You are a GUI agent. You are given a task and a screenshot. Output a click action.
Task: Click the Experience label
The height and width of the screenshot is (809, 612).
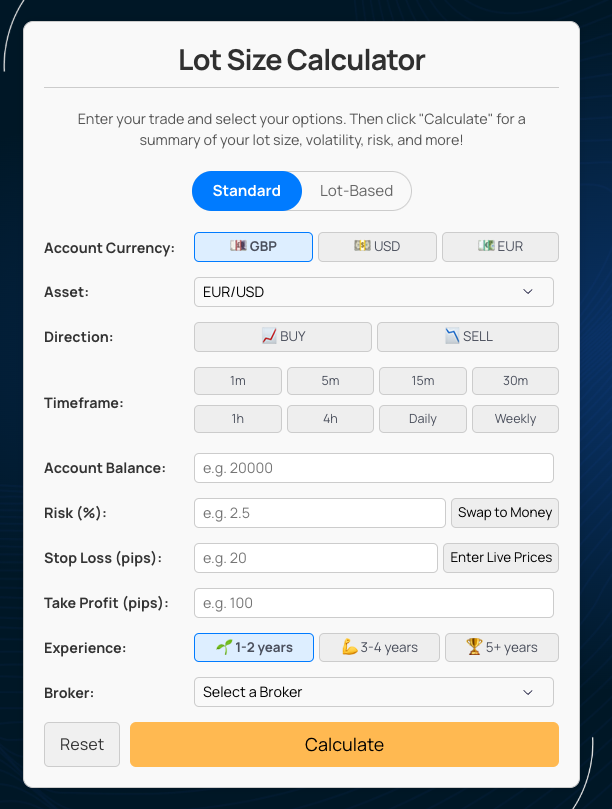tap(85, 648)
